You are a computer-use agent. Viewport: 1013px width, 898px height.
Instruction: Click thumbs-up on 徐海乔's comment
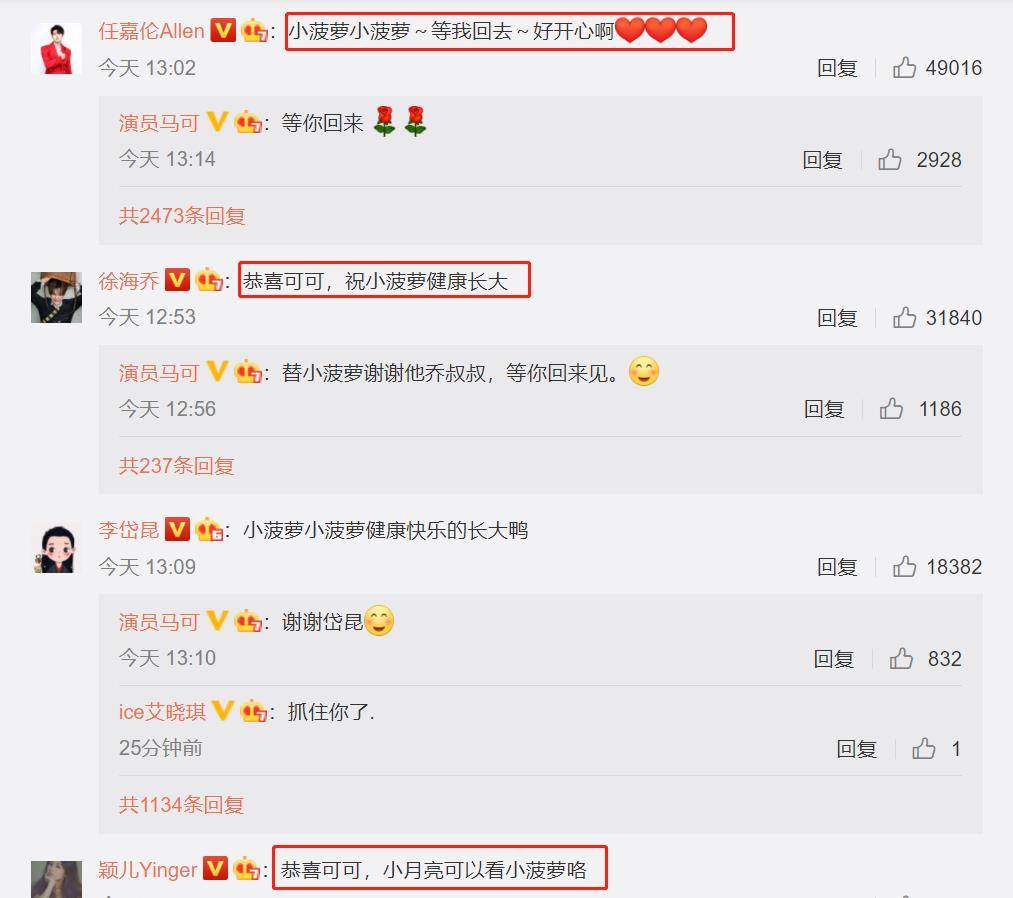click(904, 317)
